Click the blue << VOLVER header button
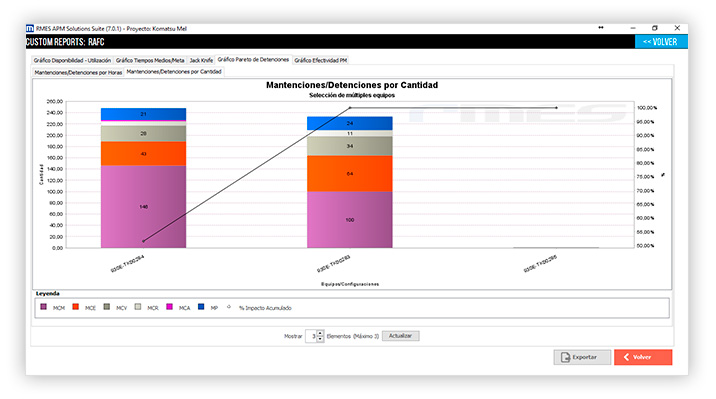716x399 pixels. [x=660, y=42]
